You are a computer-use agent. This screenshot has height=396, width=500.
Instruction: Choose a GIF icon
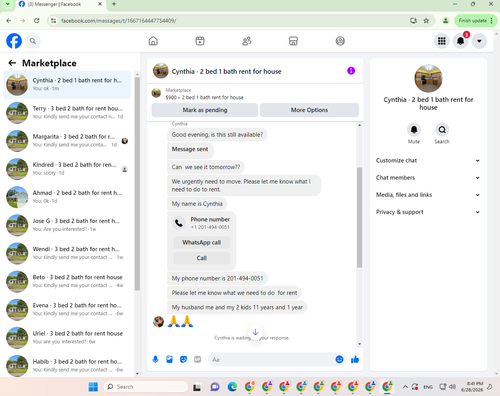(198, 359)
